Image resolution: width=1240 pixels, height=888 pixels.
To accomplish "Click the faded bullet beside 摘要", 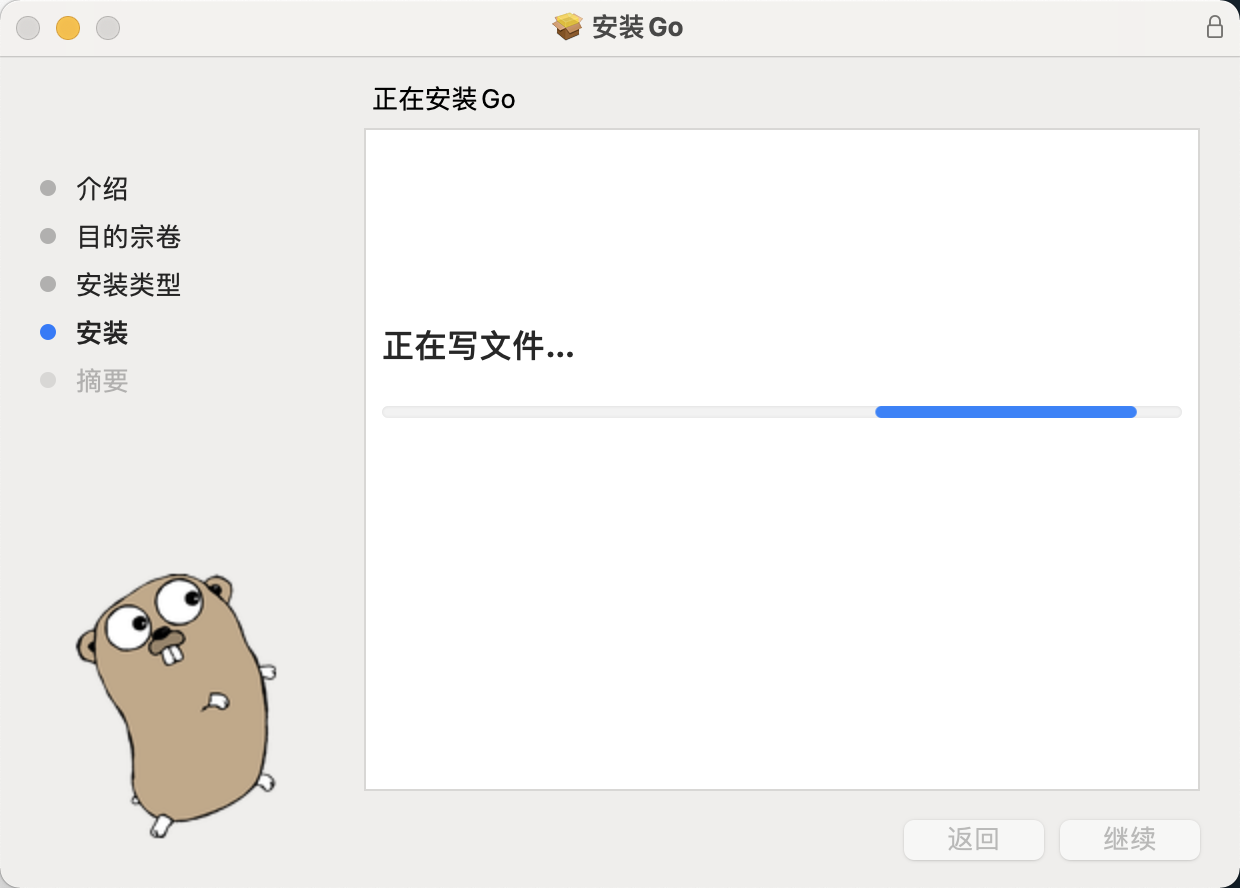I will pyautogui.click(x=48, y=380).
